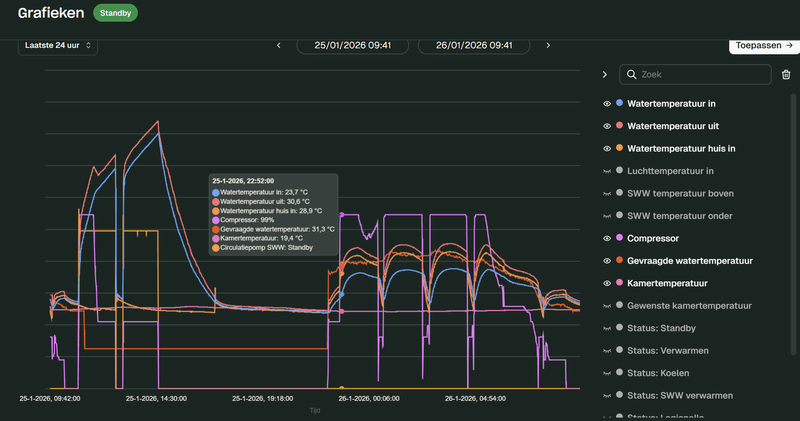This screenshot has height=421, width=800.
Task: Click blue swatch of Watertemperatuur in
Action: pyautogui.click(x=619, y=103)
